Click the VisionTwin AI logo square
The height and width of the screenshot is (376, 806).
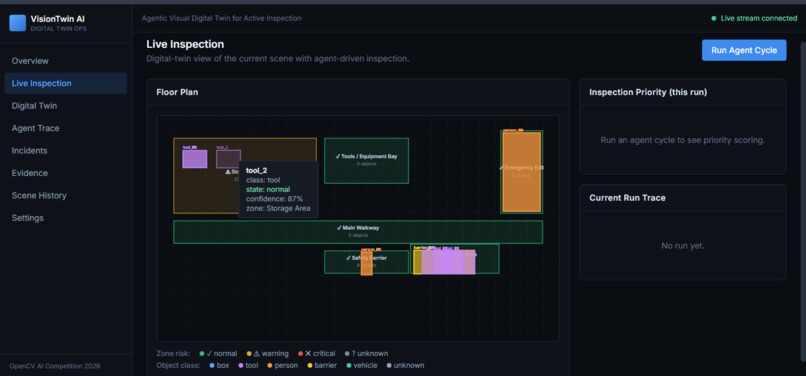(x=17, y=23)
